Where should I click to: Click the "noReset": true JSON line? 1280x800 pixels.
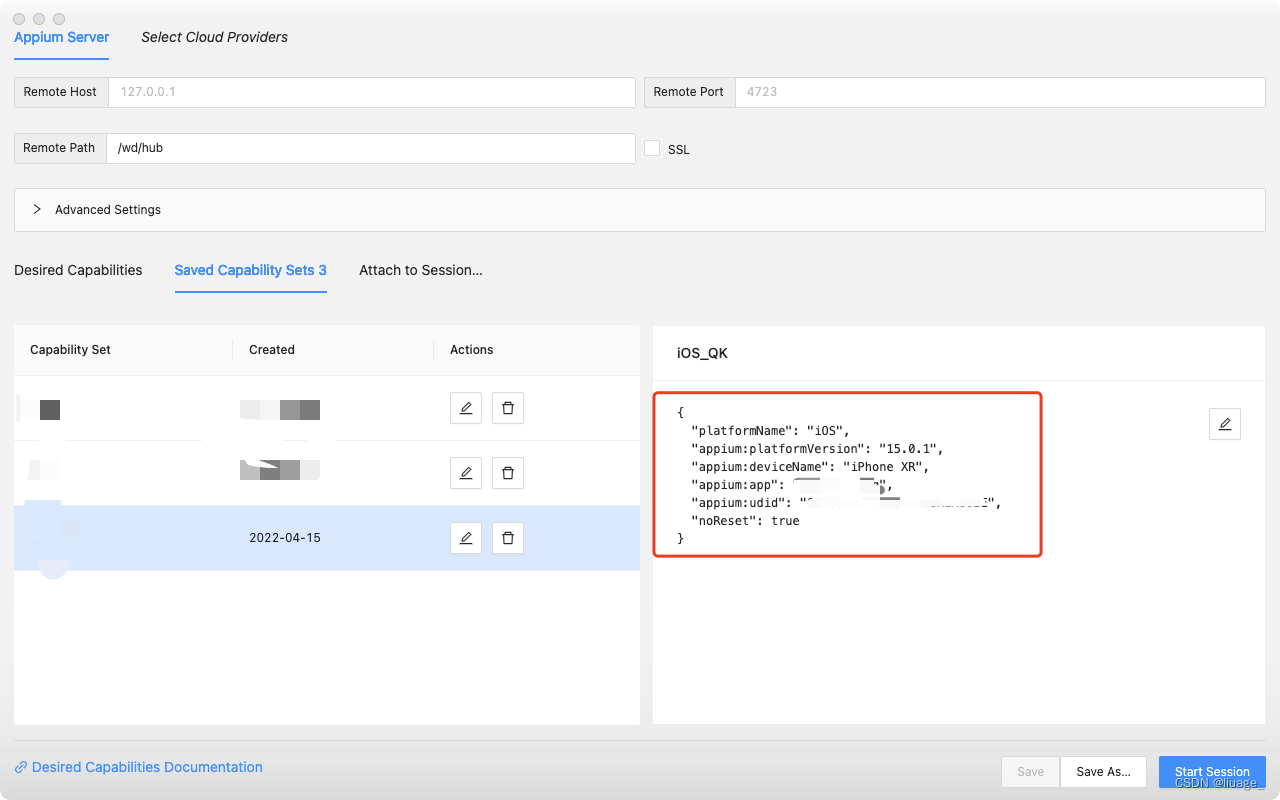pos(745,521)
